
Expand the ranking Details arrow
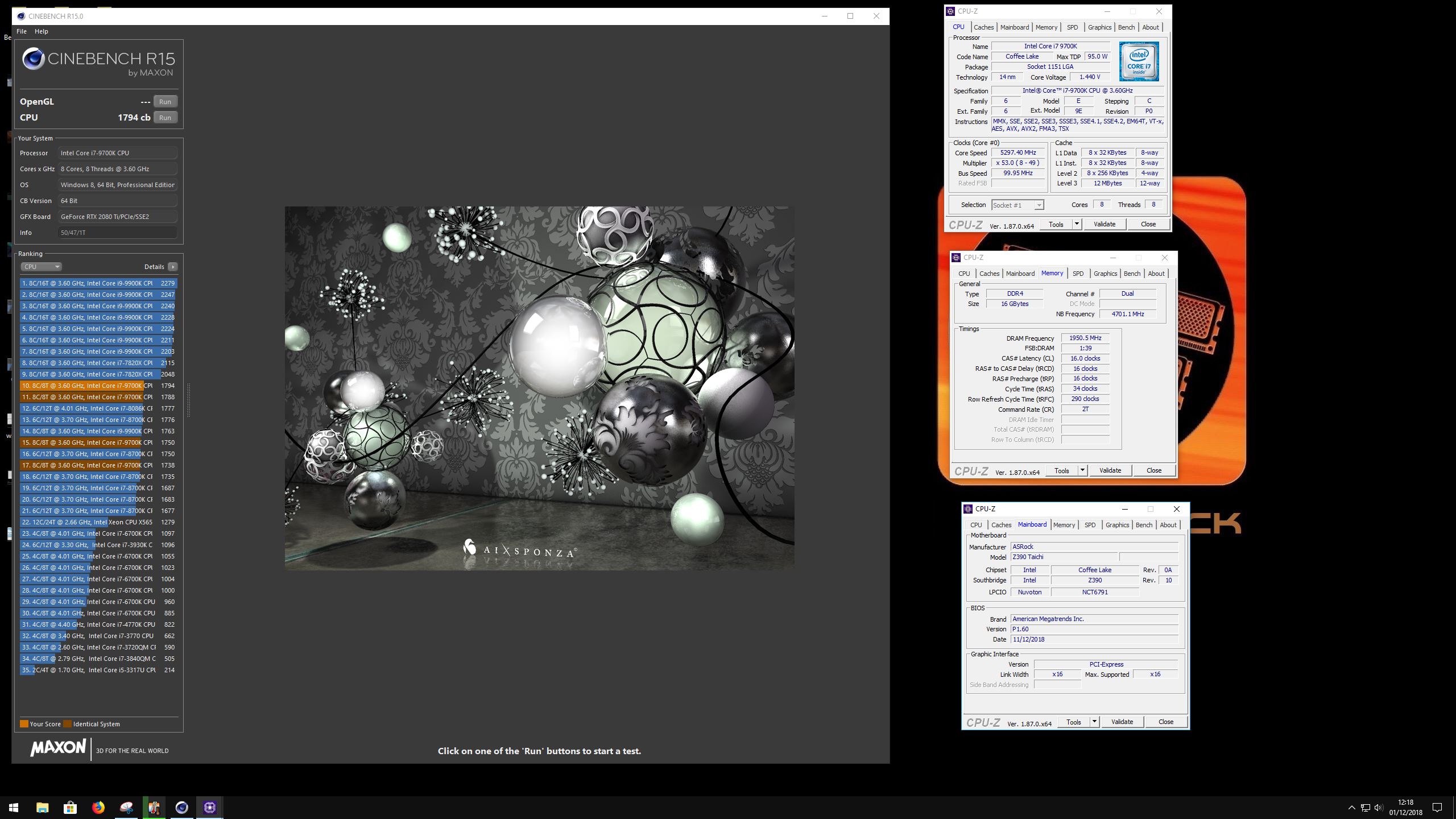pos(173,267)
